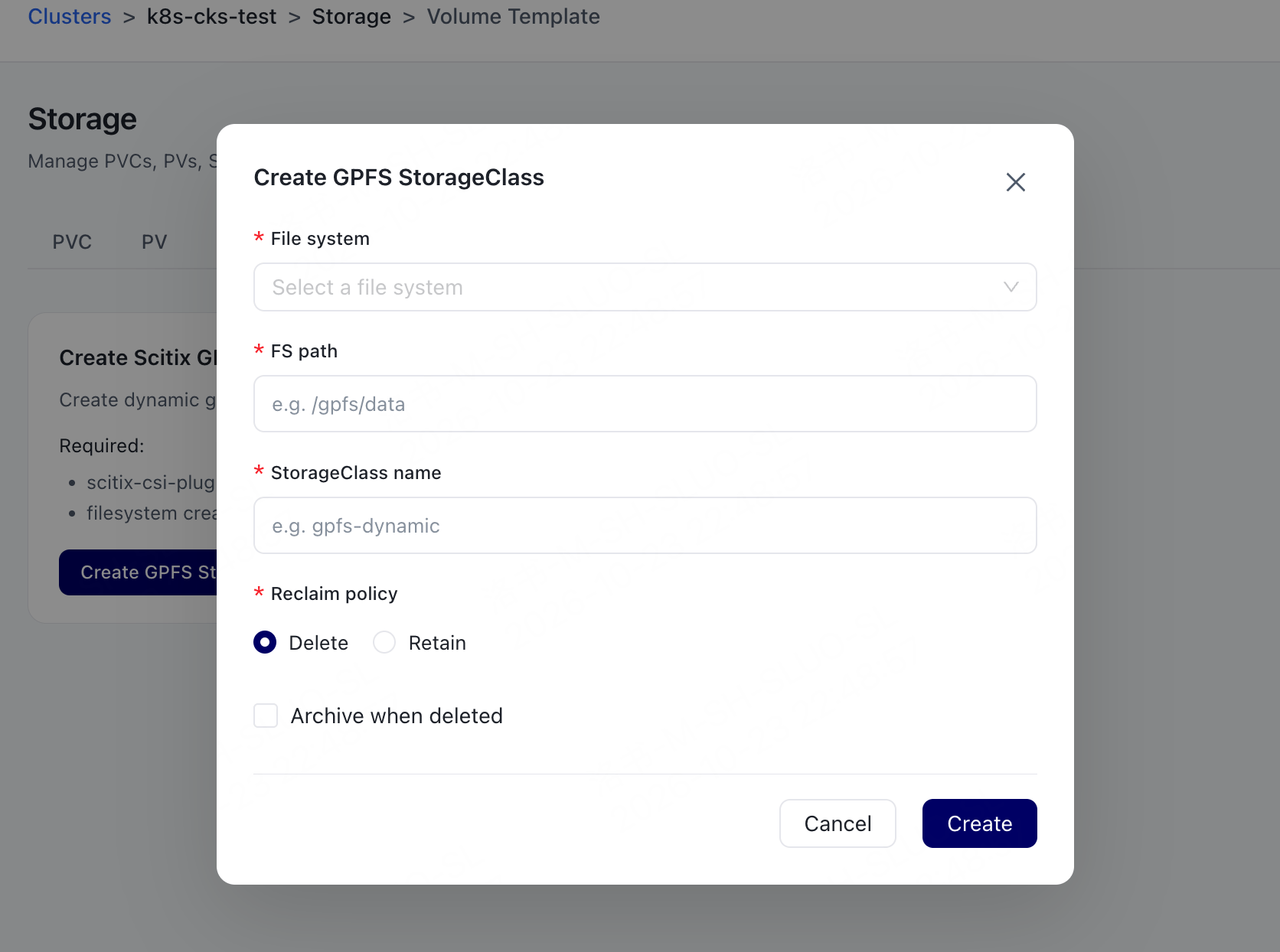This screenshot has height=952, width=1280.
Task: Select the Retain reclaim policy
Action: (384, 642)
